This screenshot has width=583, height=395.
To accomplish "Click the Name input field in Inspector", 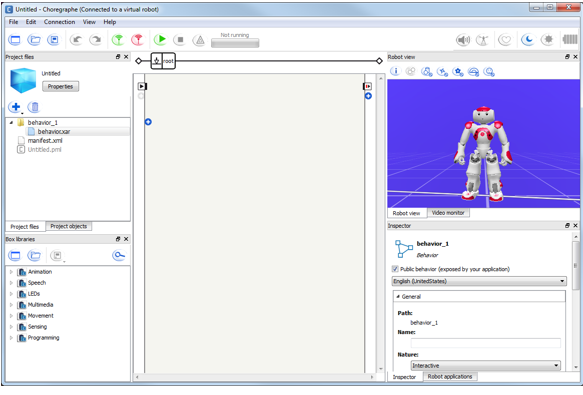I will tap(486, 343).
